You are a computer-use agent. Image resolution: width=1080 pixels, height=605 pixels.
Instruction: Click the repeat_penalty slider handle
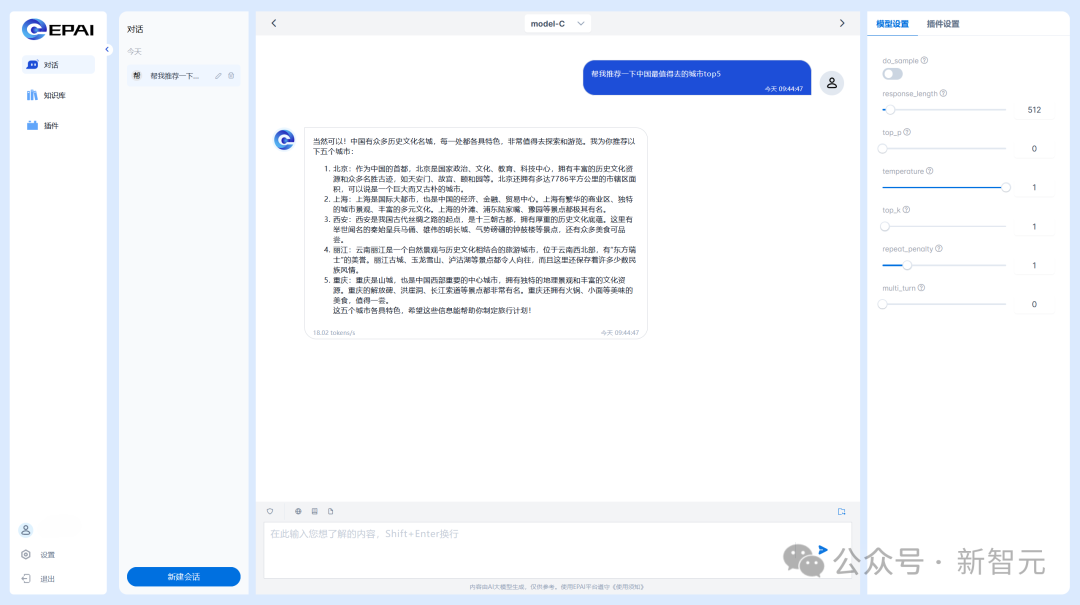pos(907,265)
